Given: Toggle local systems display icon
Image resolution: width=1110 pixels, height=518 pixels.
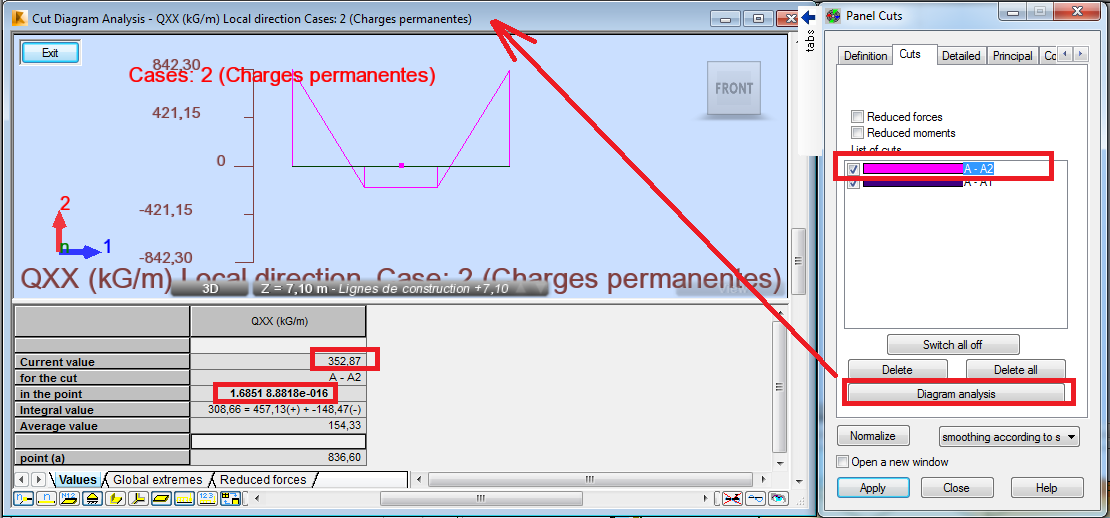Looking at the screenshot, I should point(139,498).
